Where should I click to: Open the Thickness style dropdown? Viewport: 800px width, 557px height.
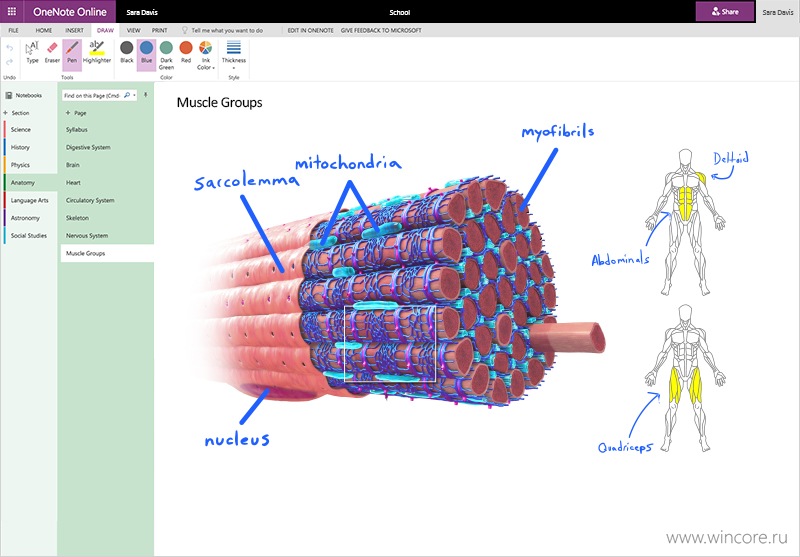click(234, 55)
